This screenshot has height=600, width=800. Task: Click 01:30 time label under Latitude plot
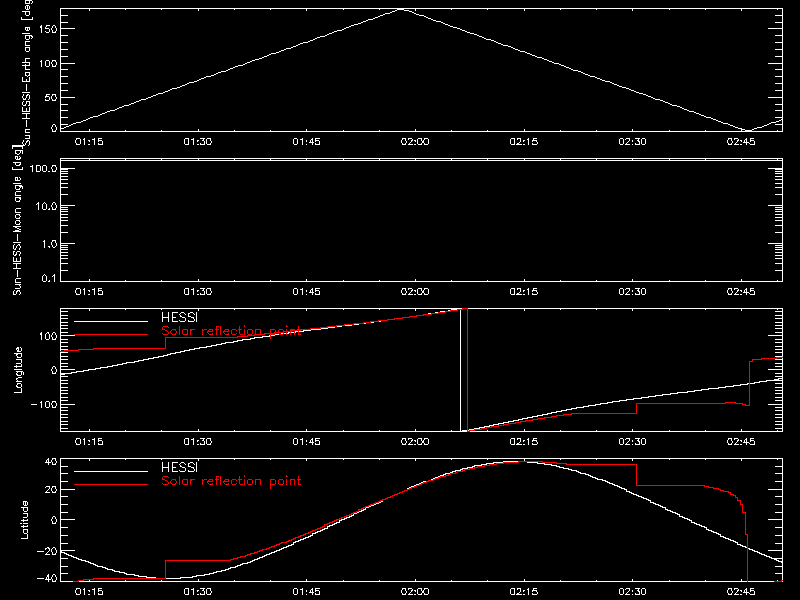198,591
